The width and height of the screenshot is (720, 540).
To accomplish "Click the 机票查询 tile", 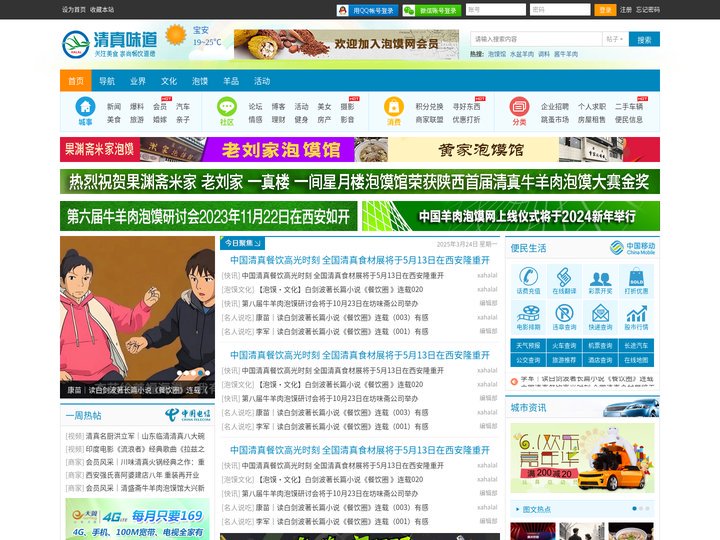I will tap(600, 345).
